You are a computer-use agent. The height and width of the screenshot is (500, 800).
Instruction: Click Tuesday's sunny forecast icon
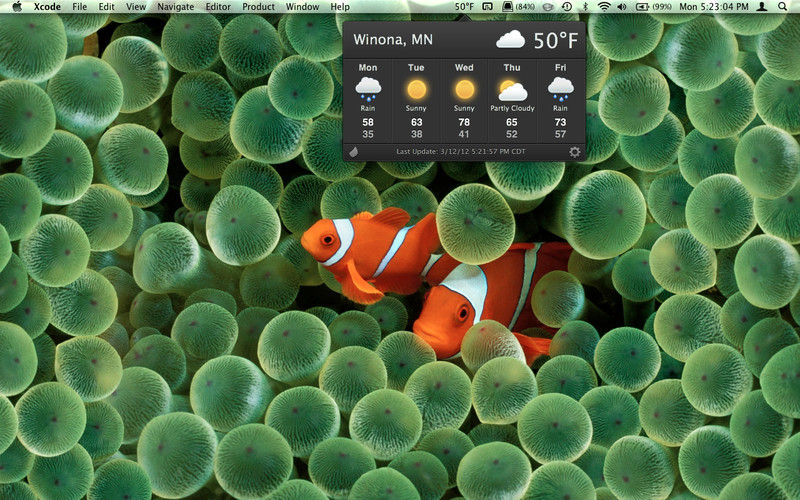pyautogui.click(x=416, y=90)
